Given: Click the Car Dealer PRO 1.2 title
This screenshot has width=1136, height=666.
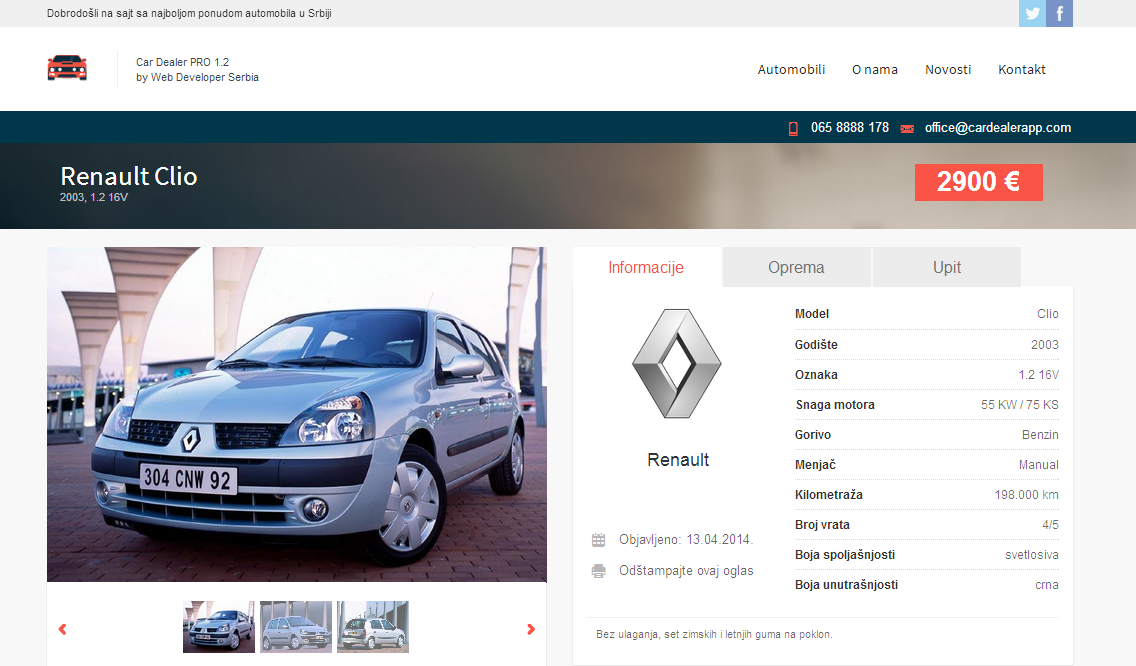Looking at the screenshot, I should pos(183,62).
